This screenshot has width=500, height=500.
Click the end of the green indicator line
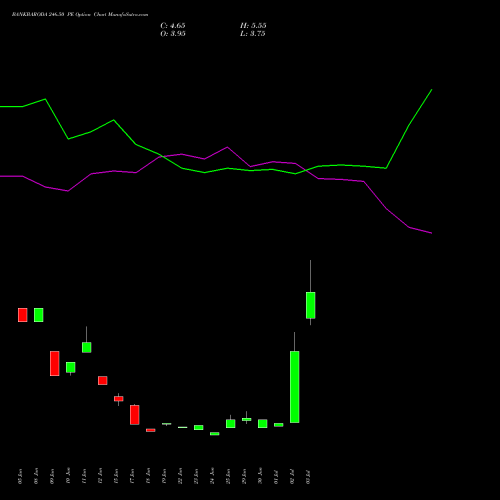(432, 90)
